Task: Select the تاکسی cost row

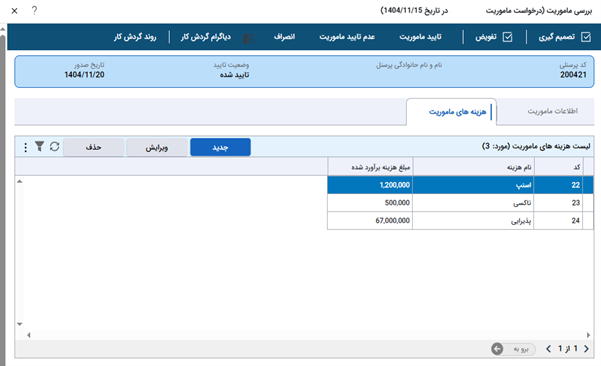Action: [460, 203]
